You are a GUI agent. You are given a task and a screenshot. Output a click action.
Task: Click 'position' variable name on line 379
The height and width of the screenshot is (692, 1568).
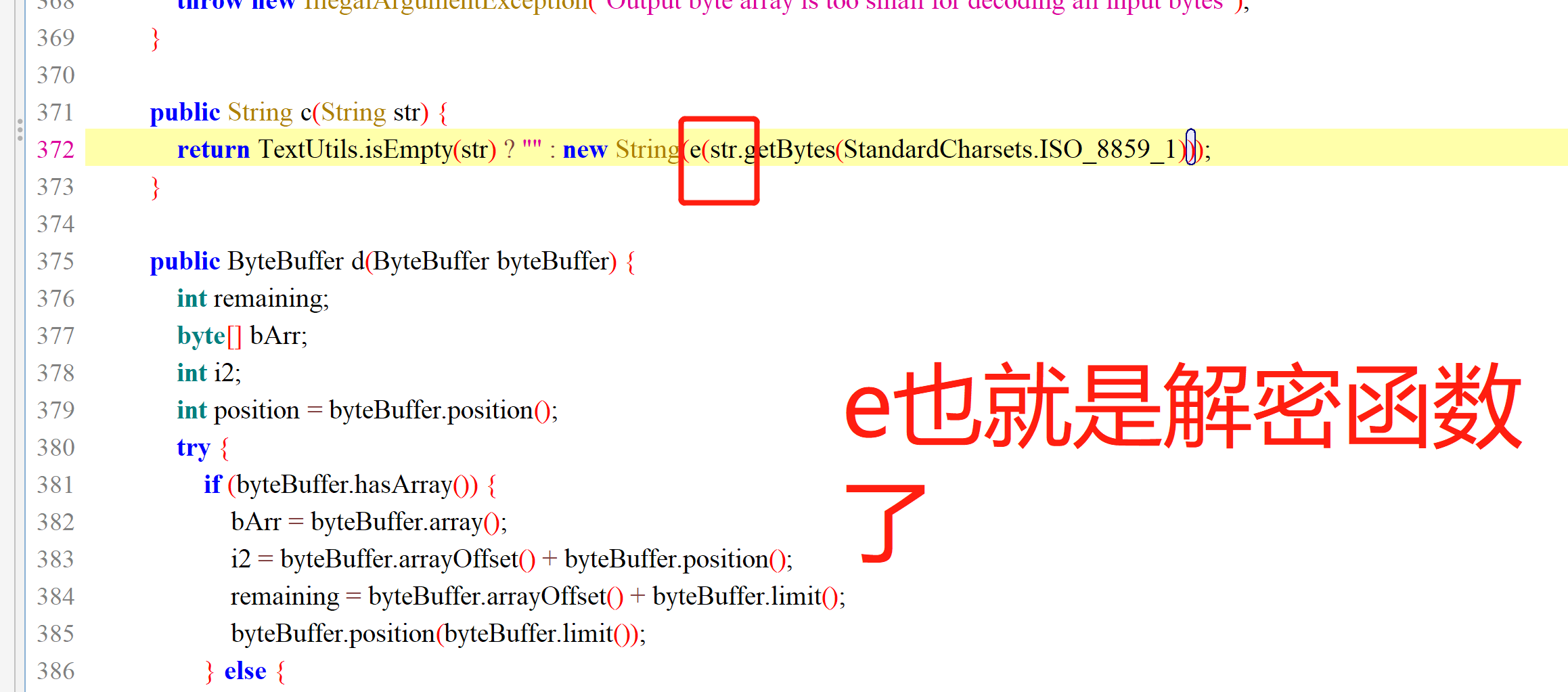(x=256, y=411)
